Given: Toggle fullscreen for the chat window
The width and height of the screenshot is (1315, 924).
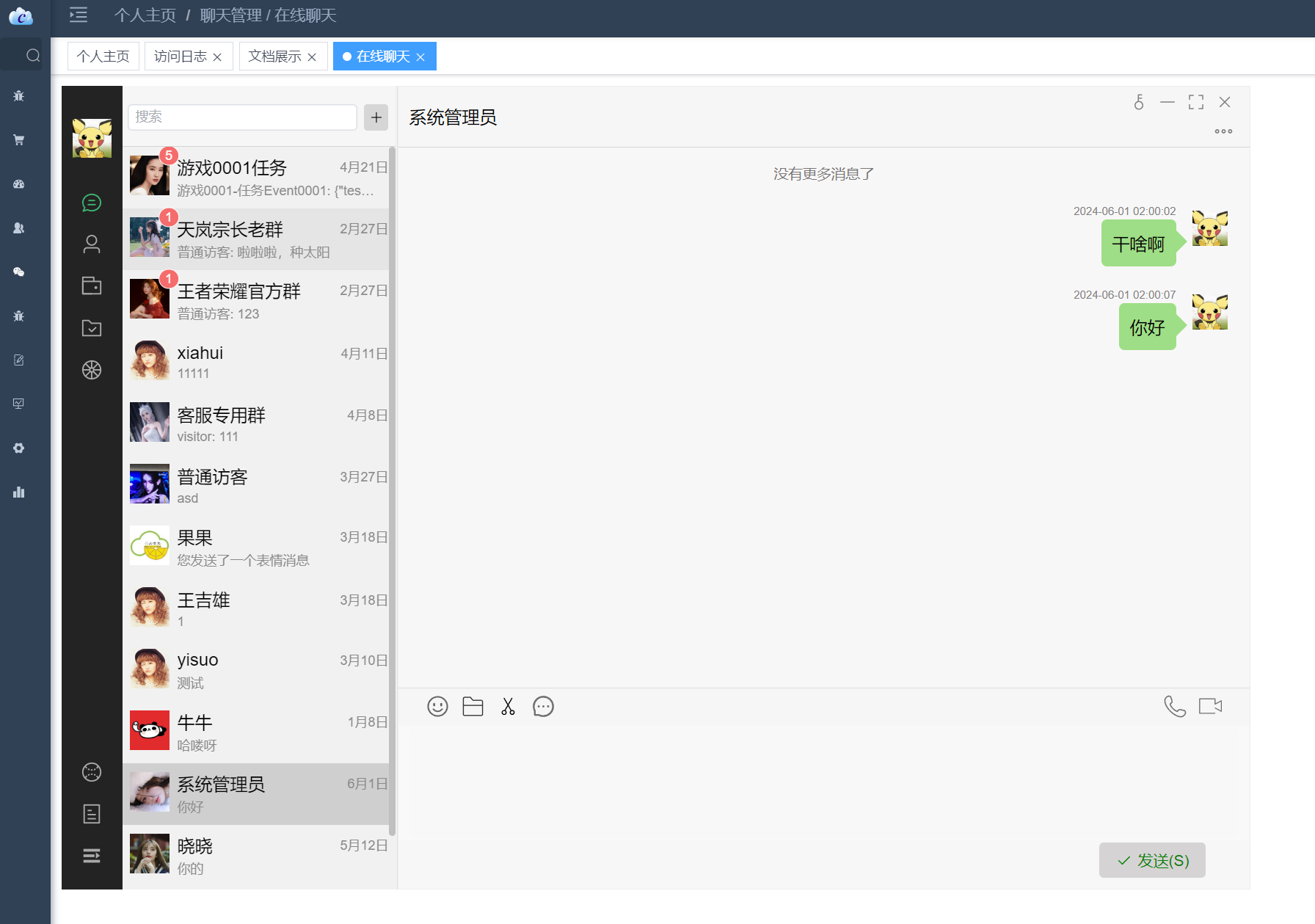Looking at the screenshot, I should point(1196,102).
